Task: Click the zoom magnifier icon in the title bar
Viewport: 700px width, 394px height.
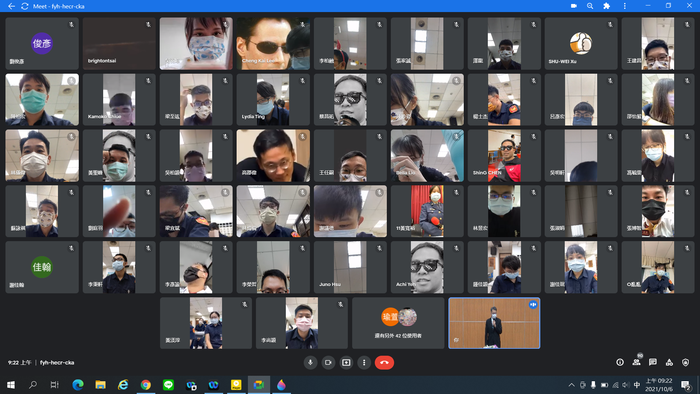Action: click(x=590, y=6)
